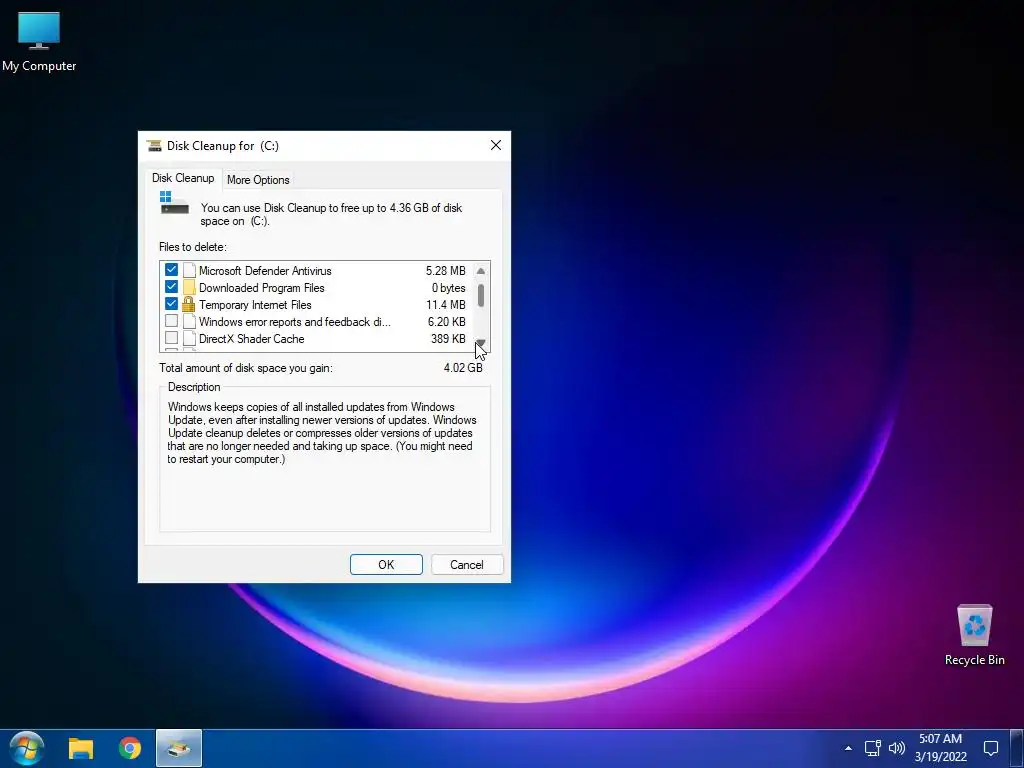The width and height of the screenshot is (1024, 768).
Task: Open the Windows Start orb
Action: point(27,748)
